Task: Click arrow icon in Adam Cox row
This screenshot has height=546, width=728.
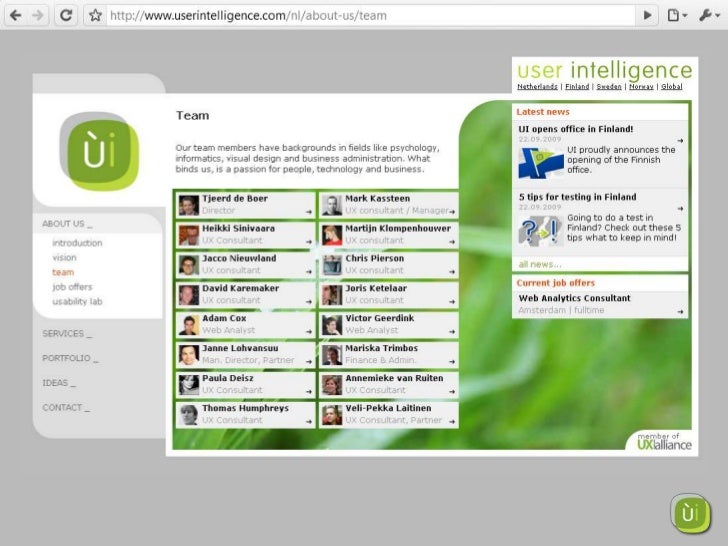Action: click(309, 332)
